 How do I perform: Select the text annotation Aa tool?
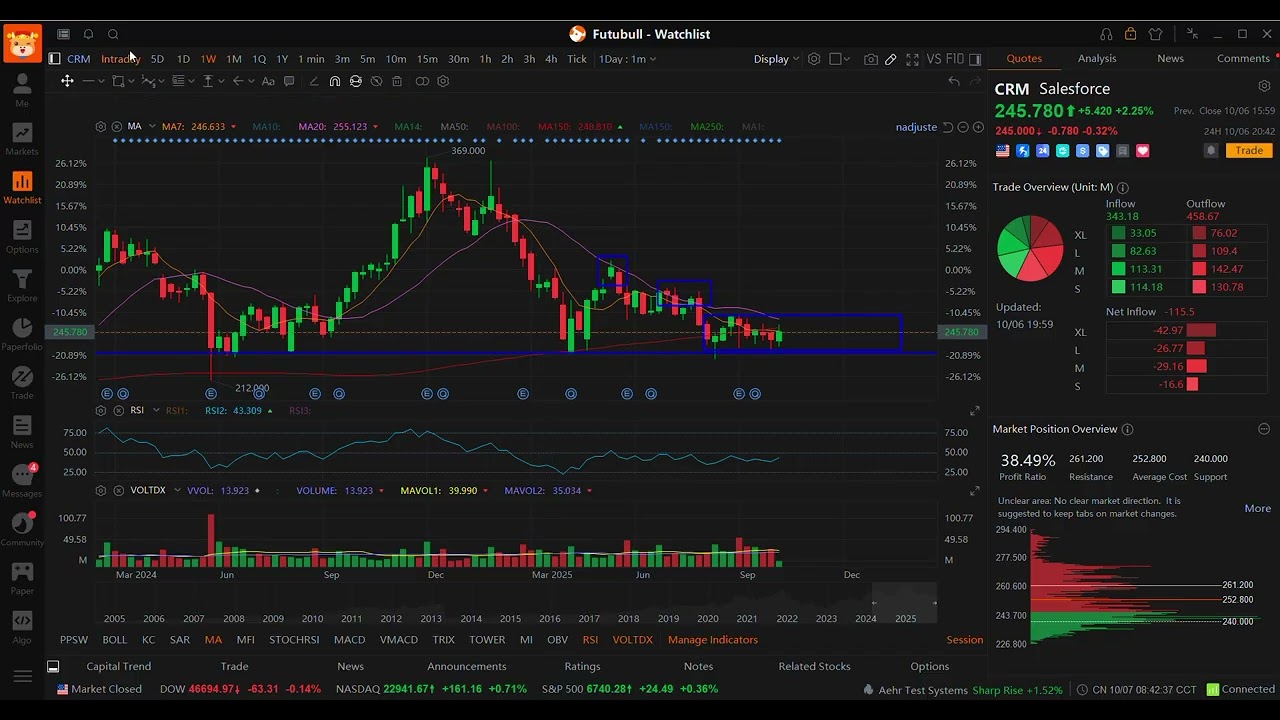point(268,81)
